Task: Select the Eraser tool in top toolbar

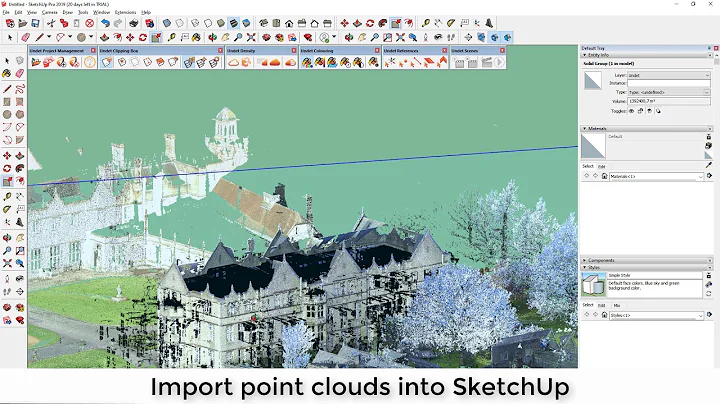Action: [x=25, y=37]
